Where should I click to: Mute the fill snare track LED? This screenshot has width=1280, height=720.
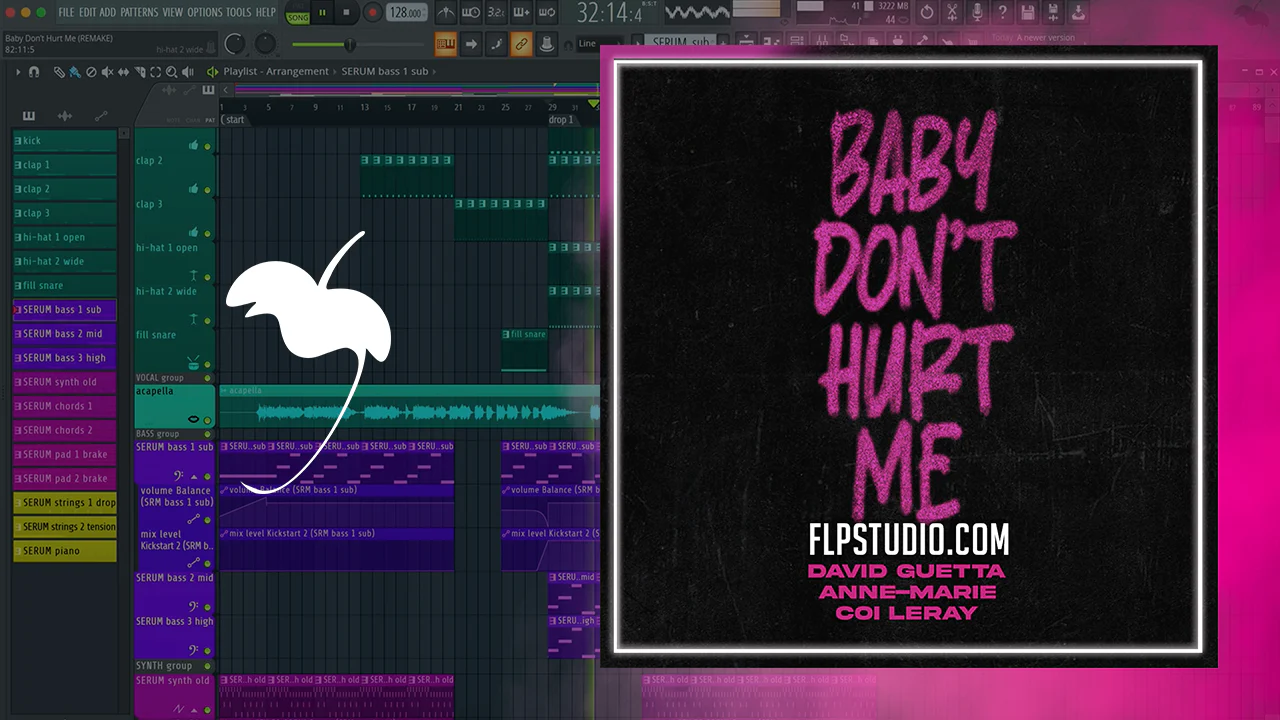(208, 364)
